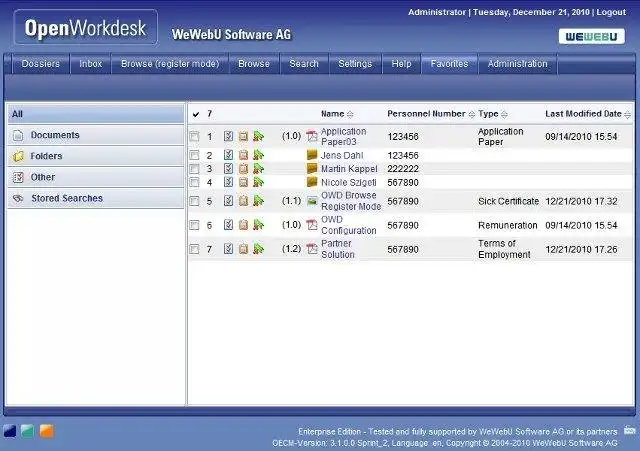This screenshot has height=451, width=640.
Task: Click the folder icon beside Jens Dahl
Action: pos(312,155)
